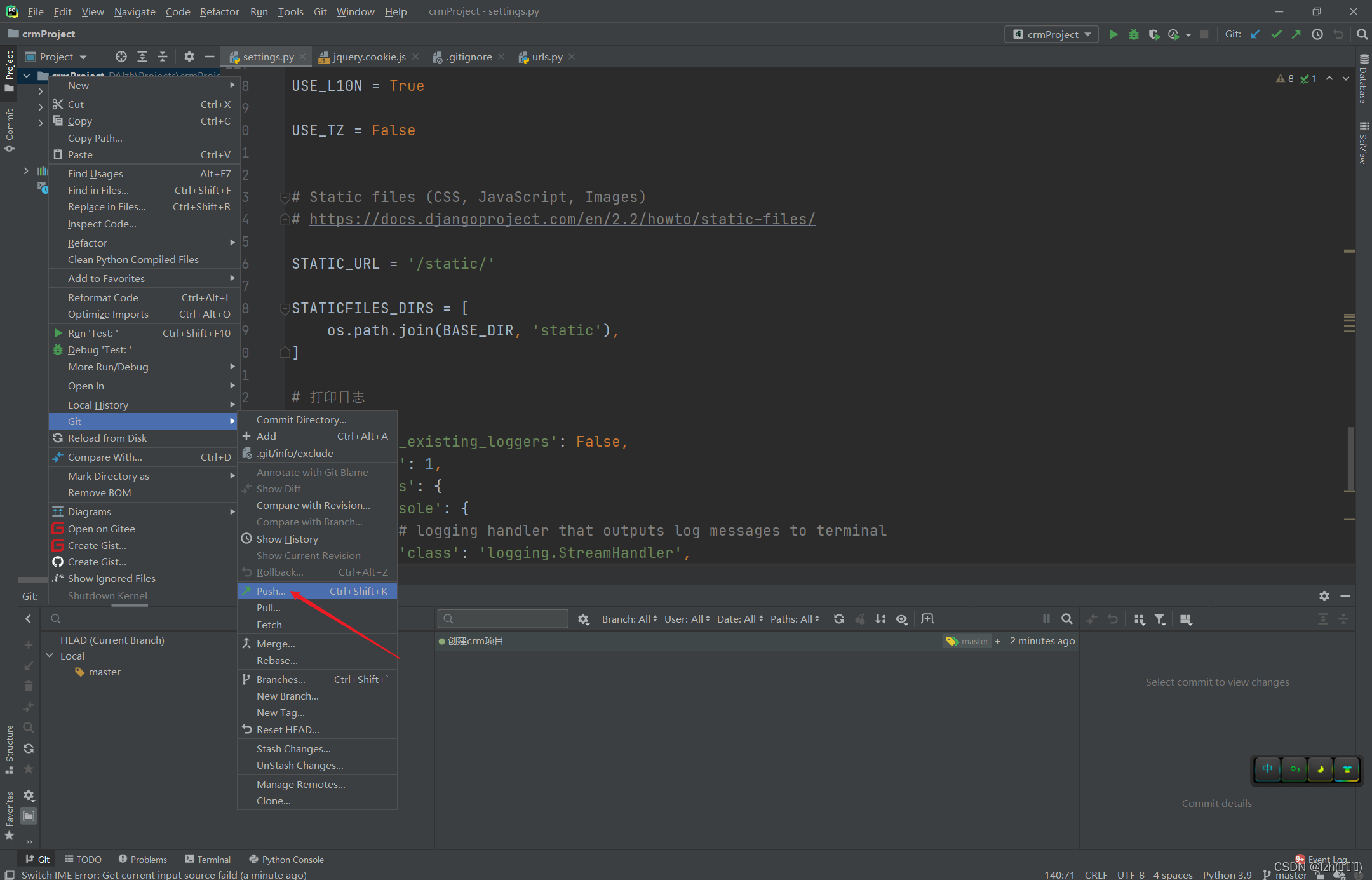Open Search Everywhere with top-right magnifier

point(1362,34)
